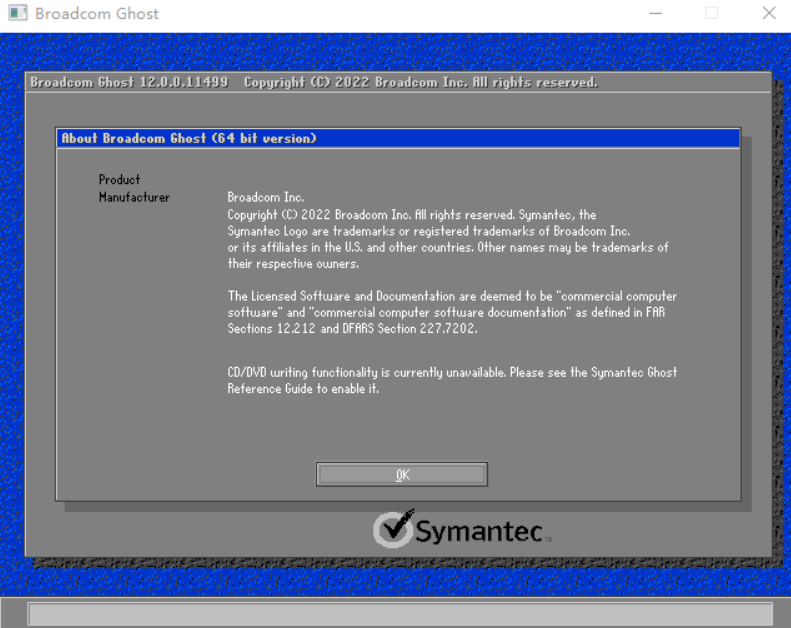
Task: Click the disabled maximize window button
Action: (x=712, y=13)
